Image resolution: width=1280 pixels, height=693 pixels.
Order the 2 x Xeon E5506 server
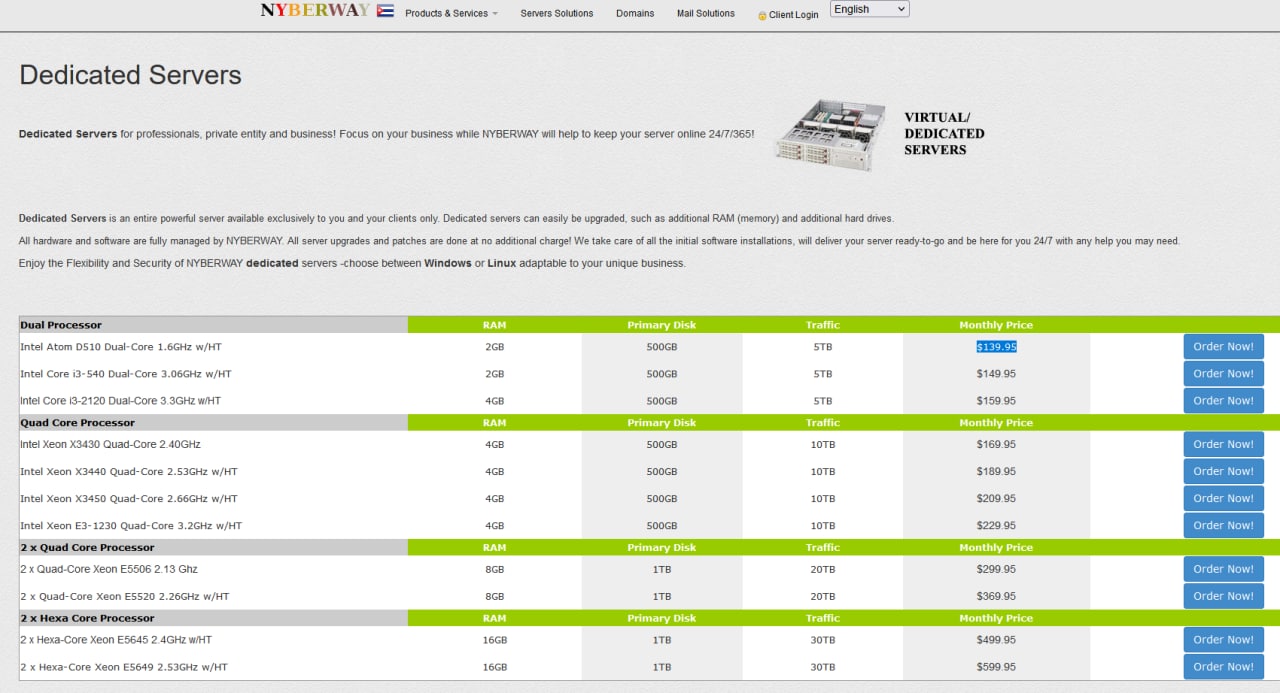pyautogui.click(x=1223, y=569)
